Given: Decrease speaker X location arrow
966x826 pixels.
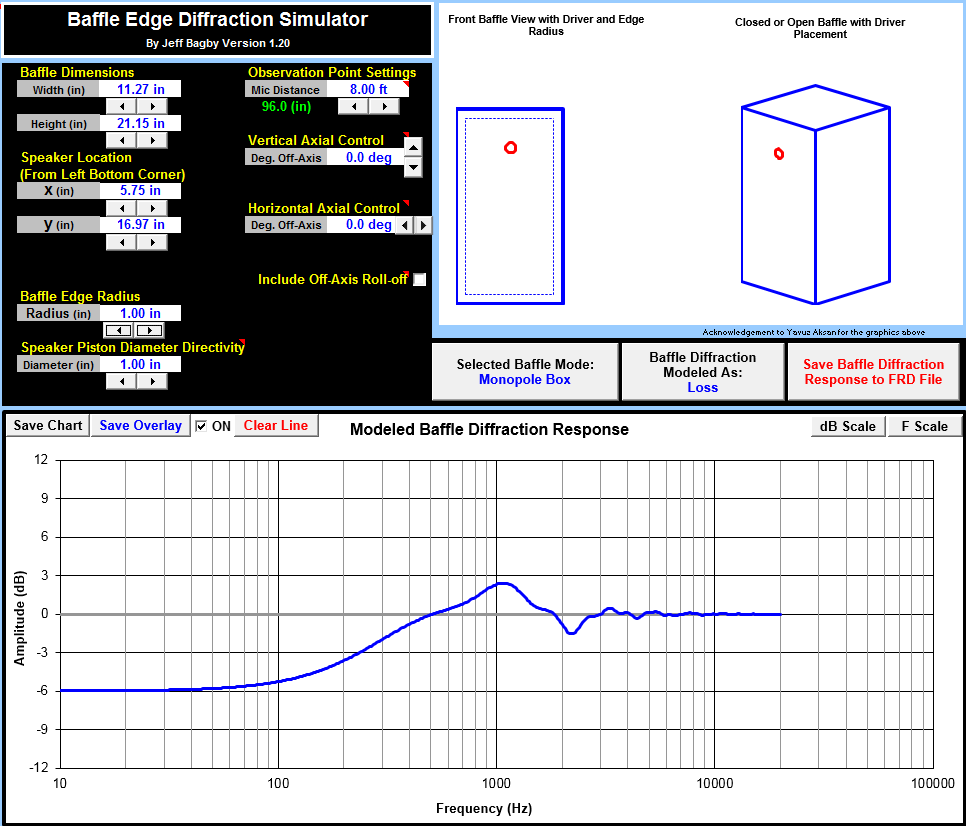Looking at the screenshot, I should coord(121,208).
